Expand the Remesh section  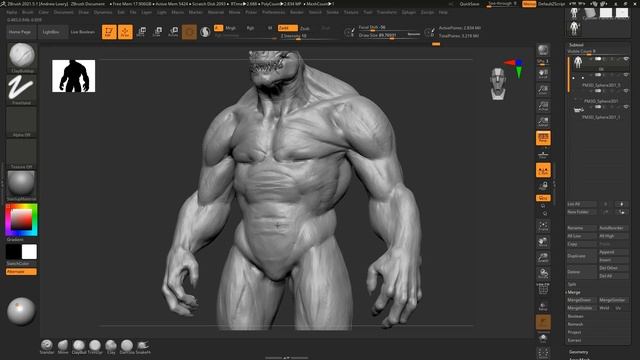click(575, 324)
